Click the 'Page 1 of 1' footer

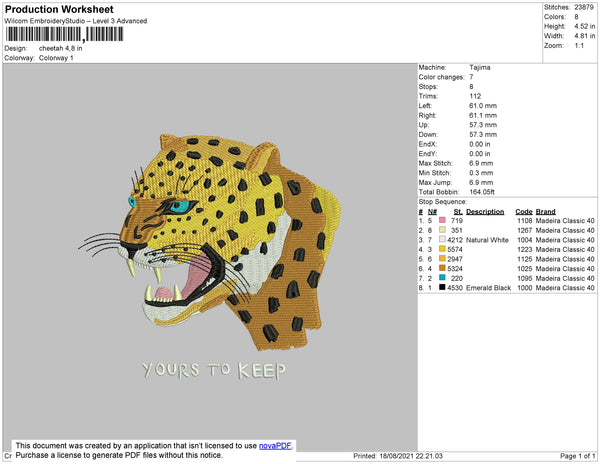[x=578, y=456]
